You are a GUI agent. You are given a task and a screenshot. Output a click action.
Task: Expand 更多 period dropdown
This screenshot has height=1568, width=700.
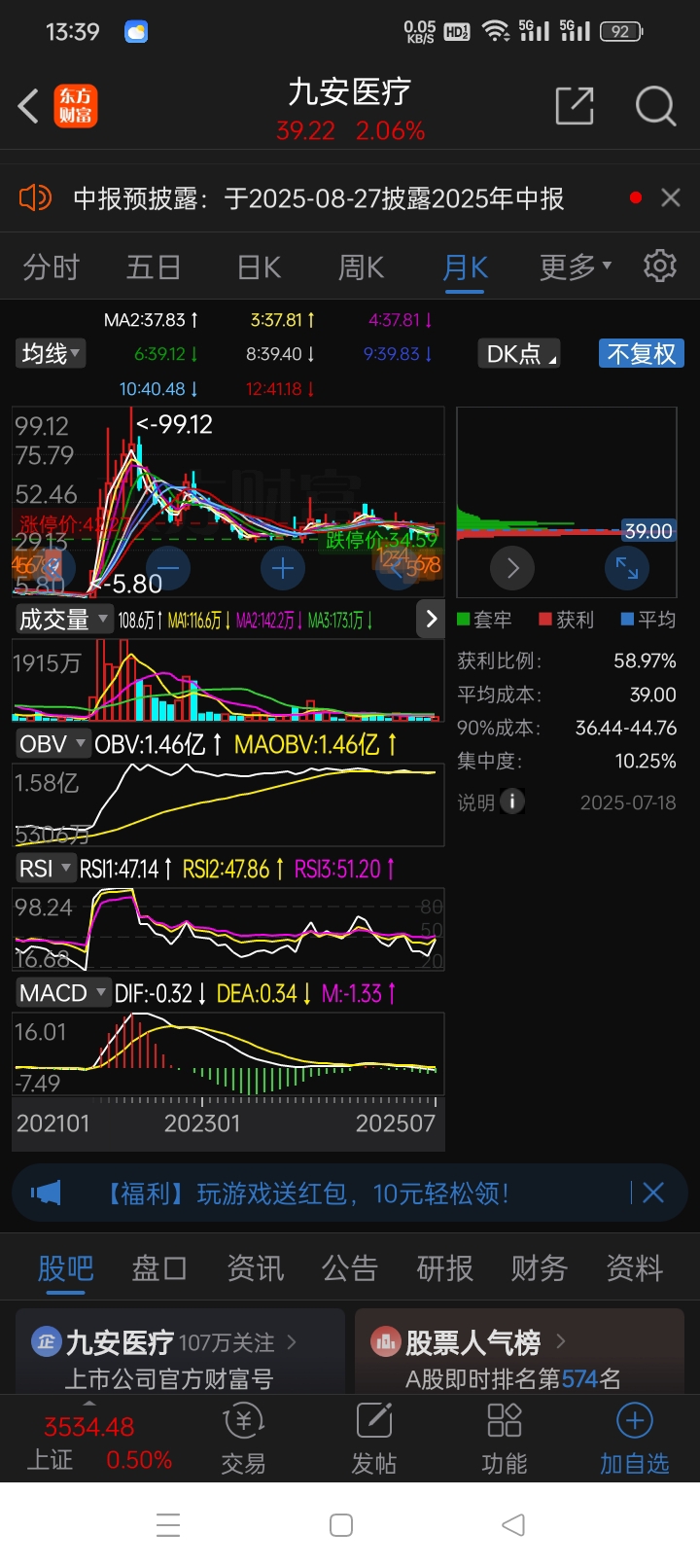tap(576, 266)
